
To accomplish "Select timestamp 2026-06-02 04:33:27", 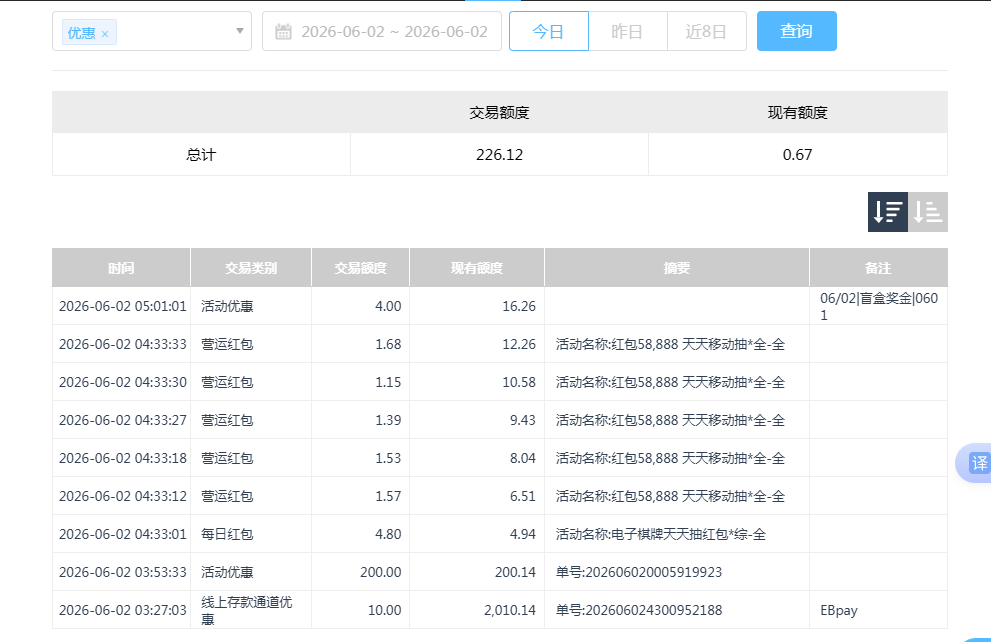I will [x=123, y=420].
